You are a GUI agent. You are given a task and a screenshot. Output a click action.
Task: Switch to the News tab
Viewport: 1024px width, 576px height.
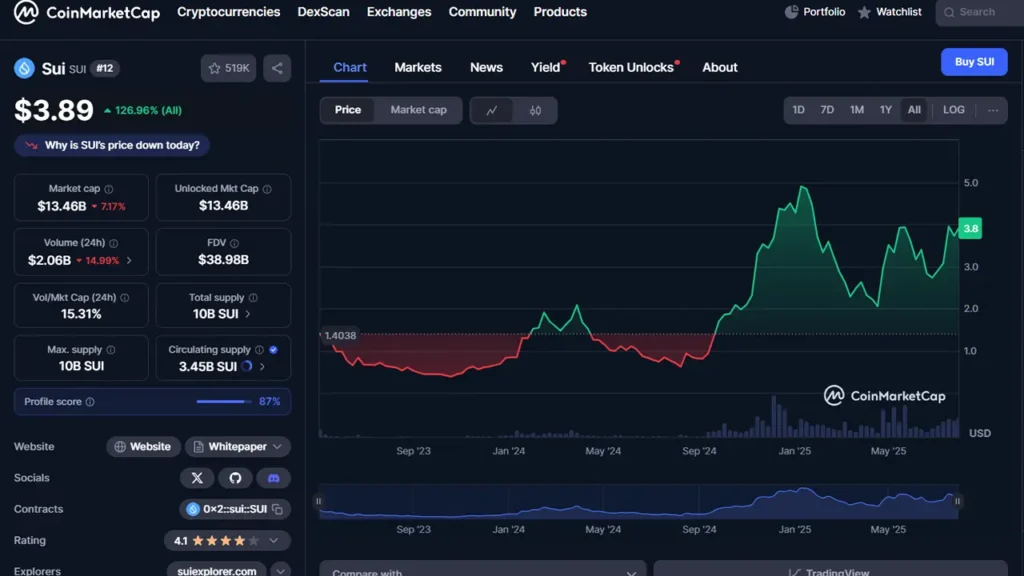tap(487, 67)
